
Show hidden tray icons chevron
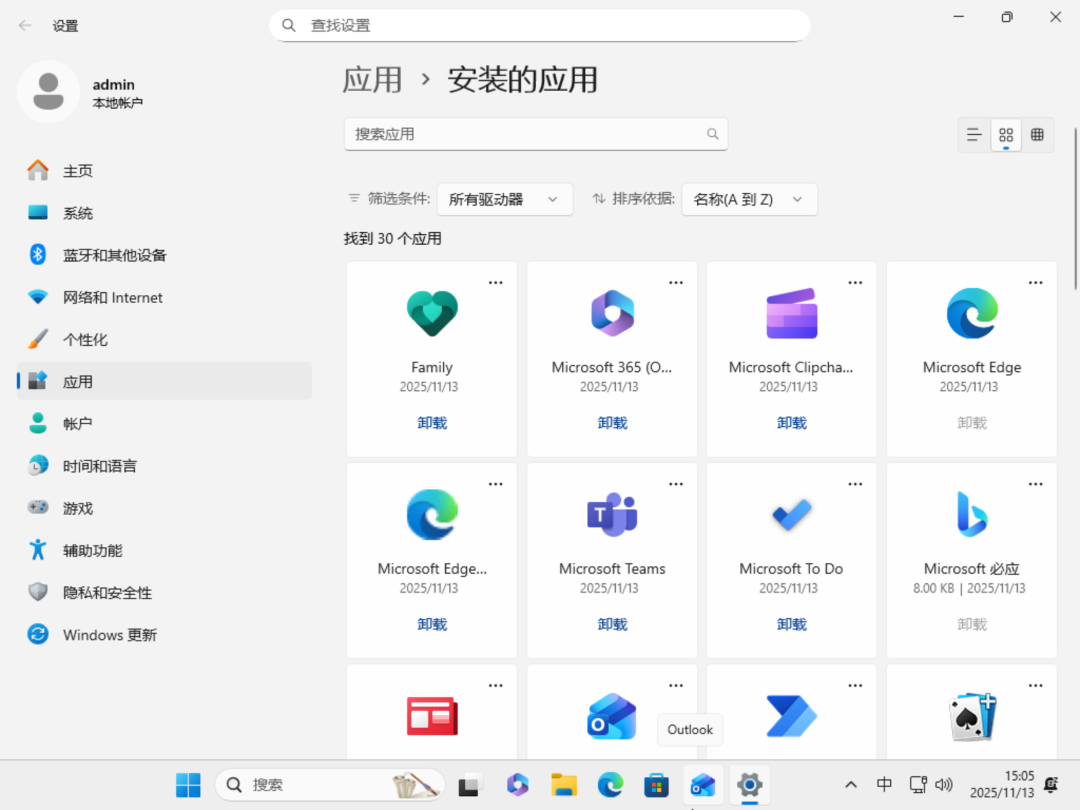(x=851, y=785)
